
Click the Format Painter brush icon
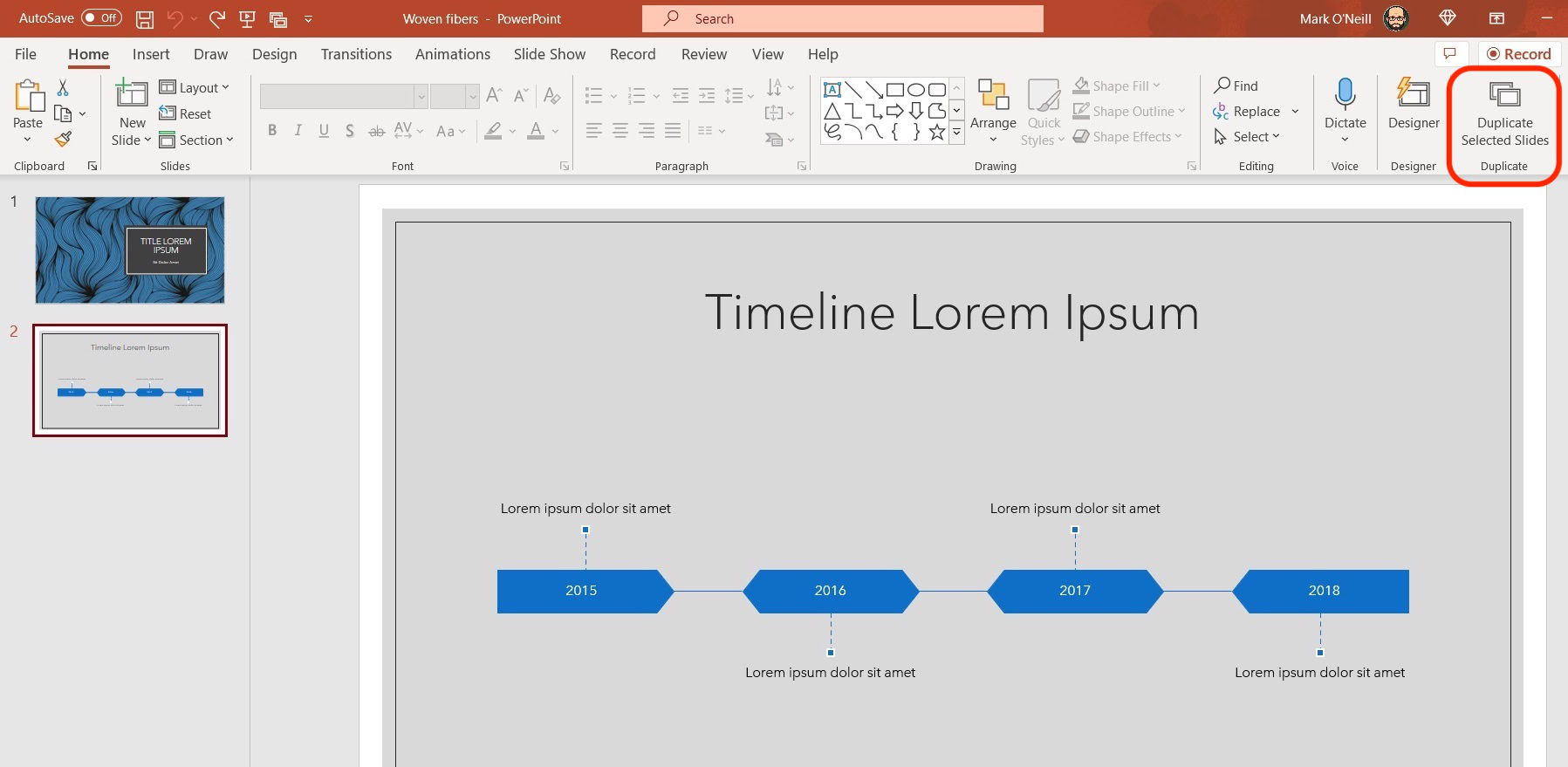click(x=63, y=140)
